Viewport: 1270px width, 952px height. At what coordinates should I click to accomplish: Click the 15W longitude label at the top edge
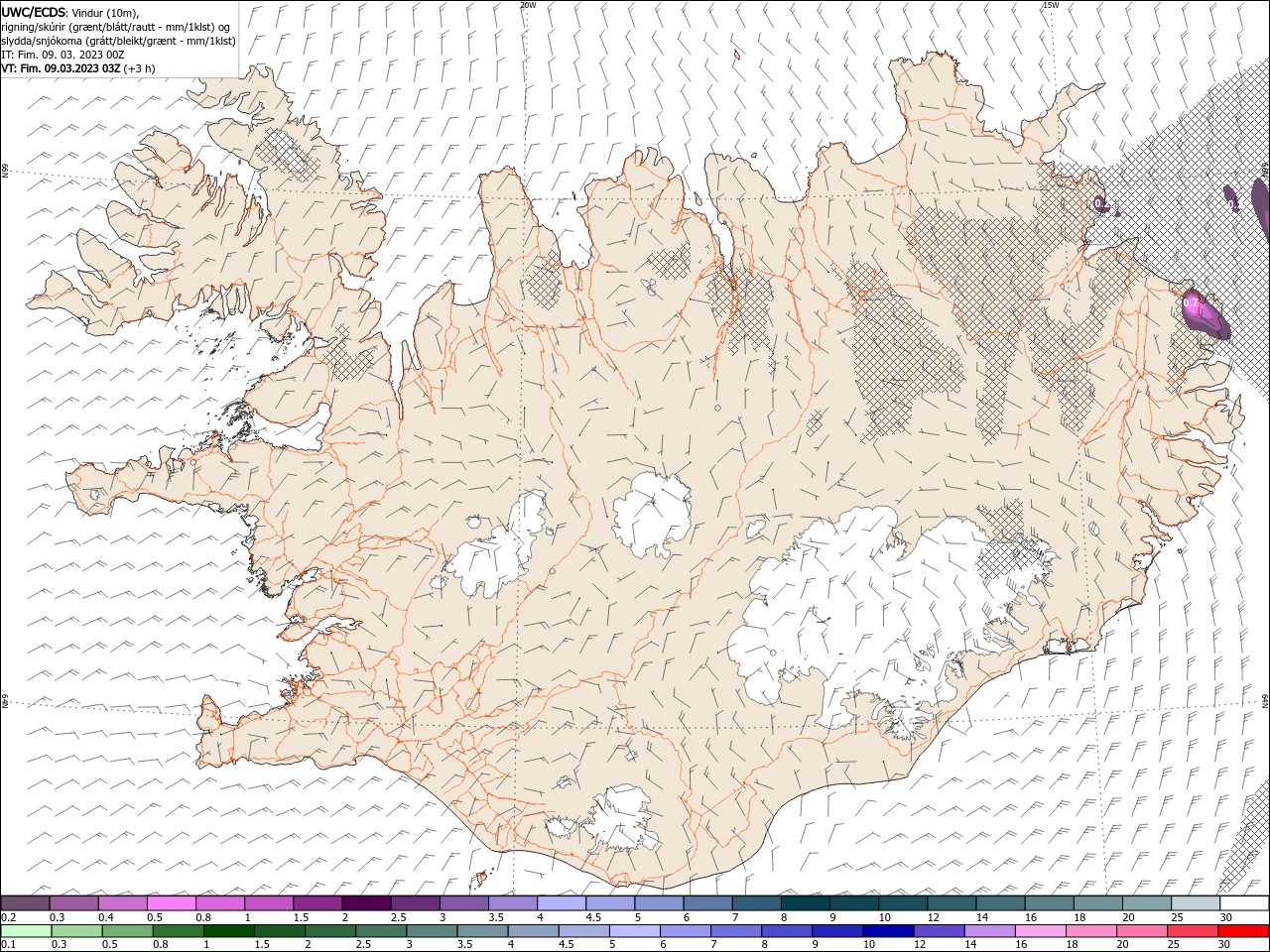[x=1051, y=5]
